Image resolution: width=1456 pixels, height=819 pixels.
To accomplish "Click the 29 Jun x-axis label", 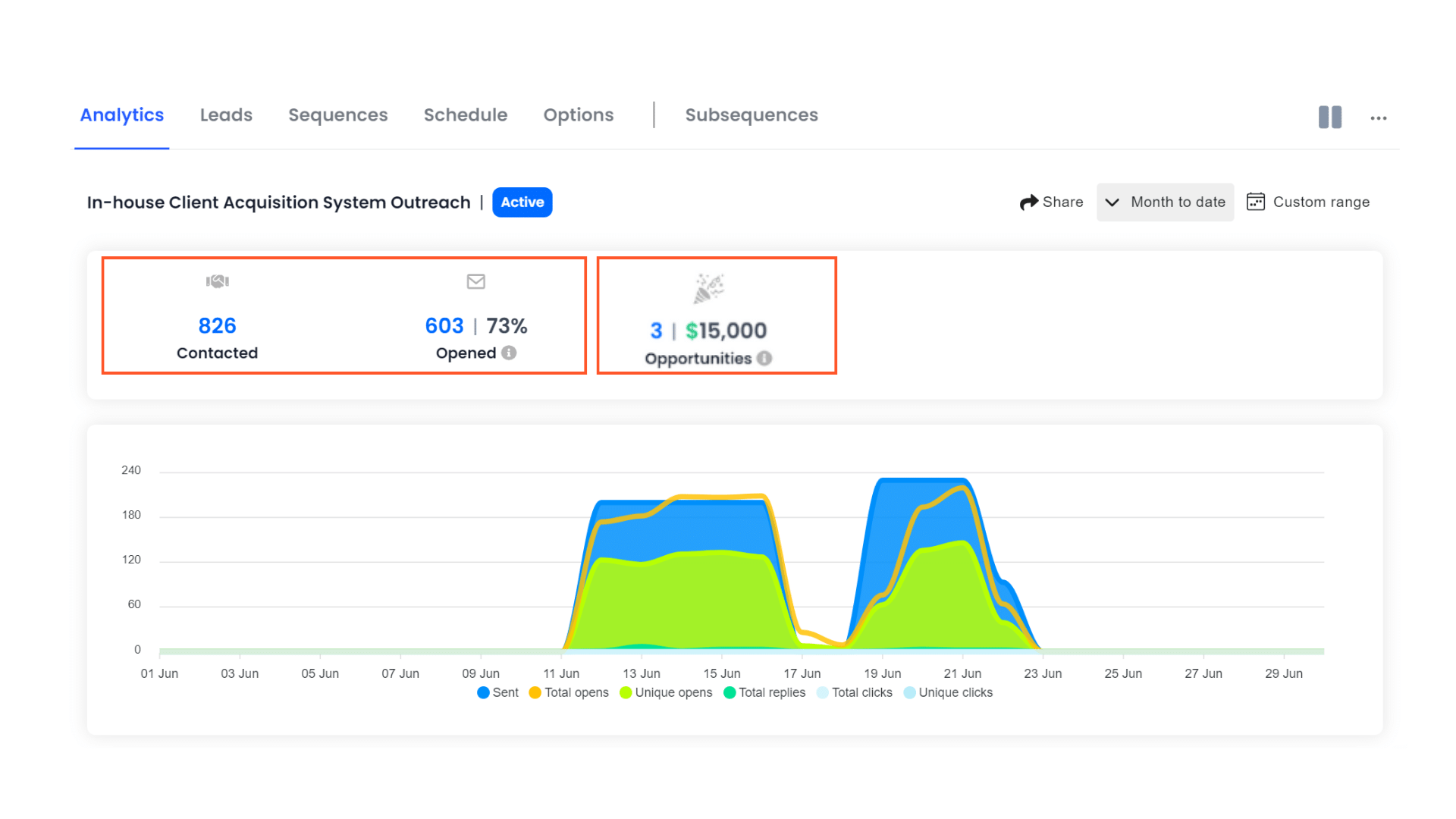I will (1284, 673).
